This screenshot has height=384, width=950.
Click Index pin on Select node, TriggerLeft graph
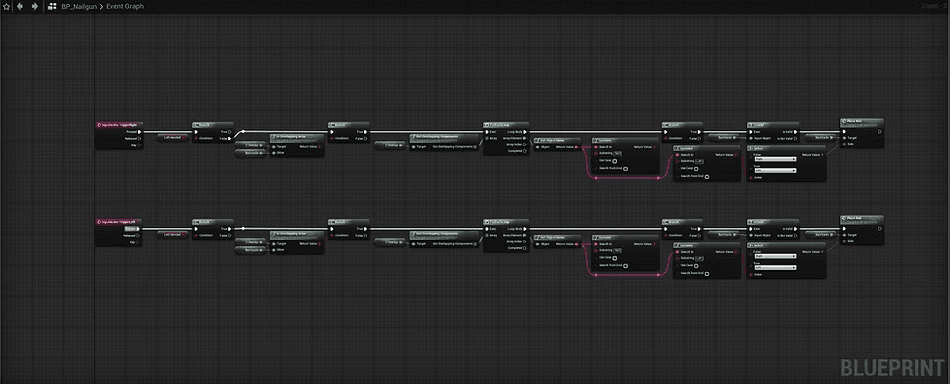point(751,274)
